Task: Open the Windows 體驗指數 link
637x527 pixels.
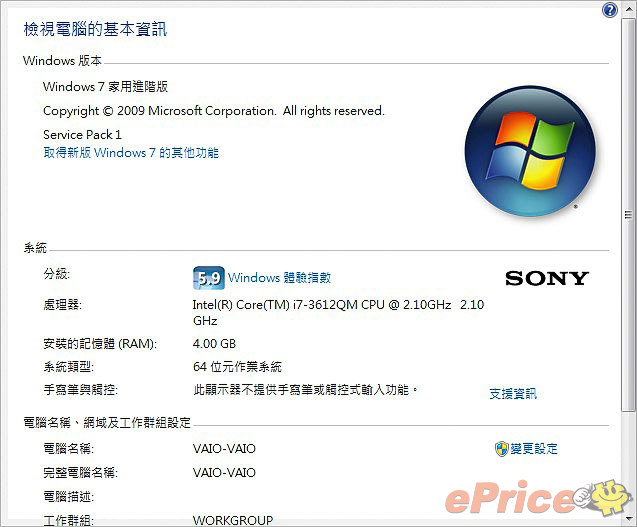Action: pos(279,278)
